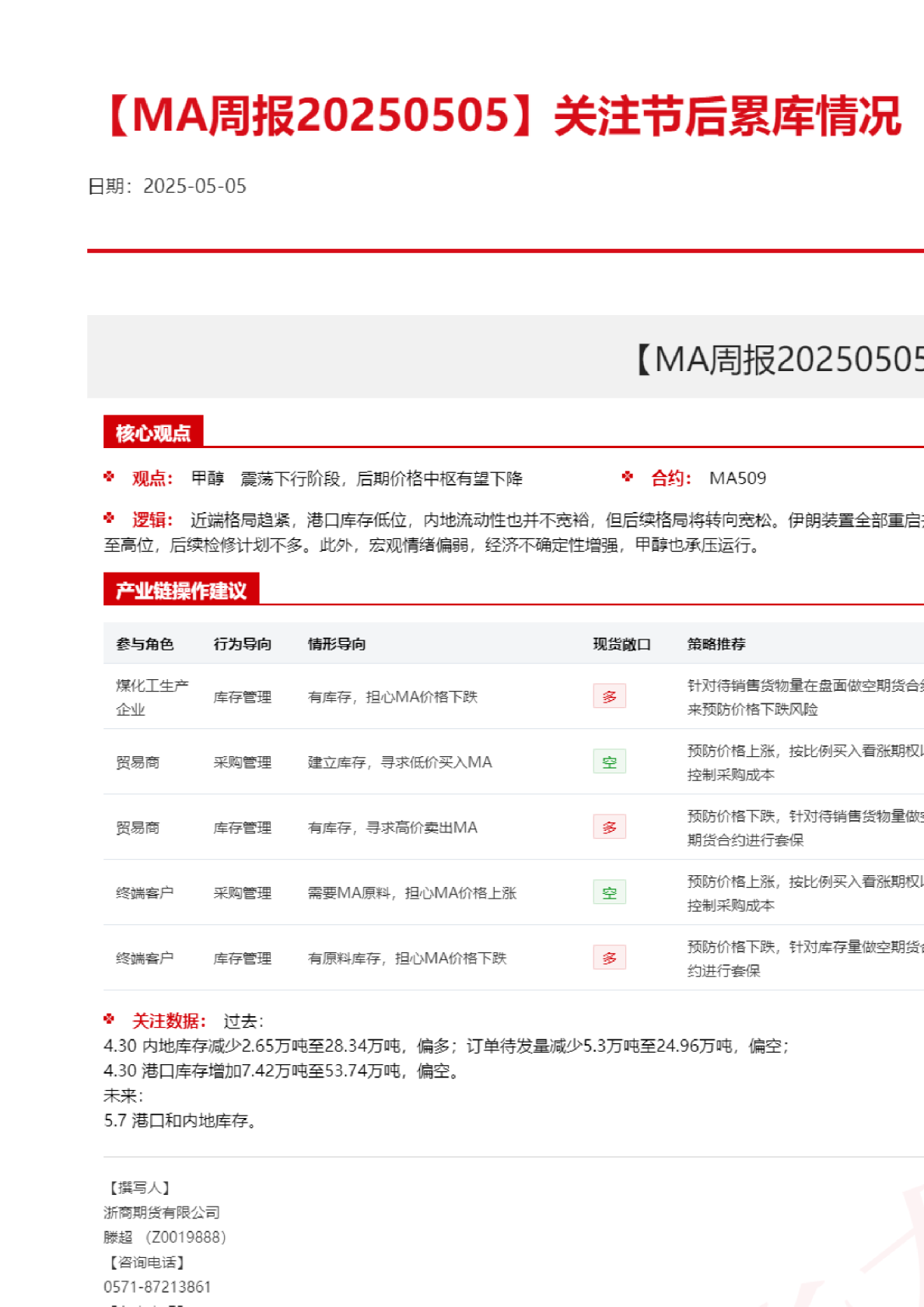Click the 空 badge in 终端客户 采购管理 row
This screenshot has height=1307, width=924.
tap(609, 892)
